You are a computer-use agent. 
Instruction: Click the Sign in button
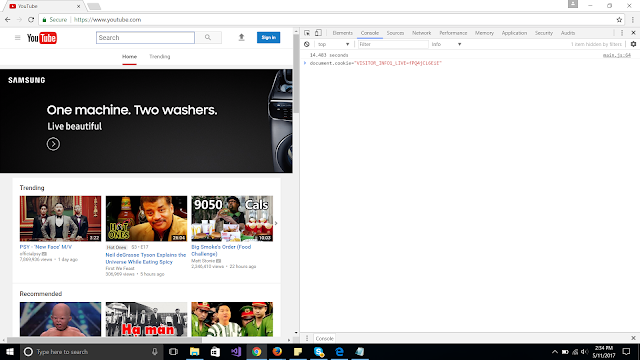click(268, 38)
